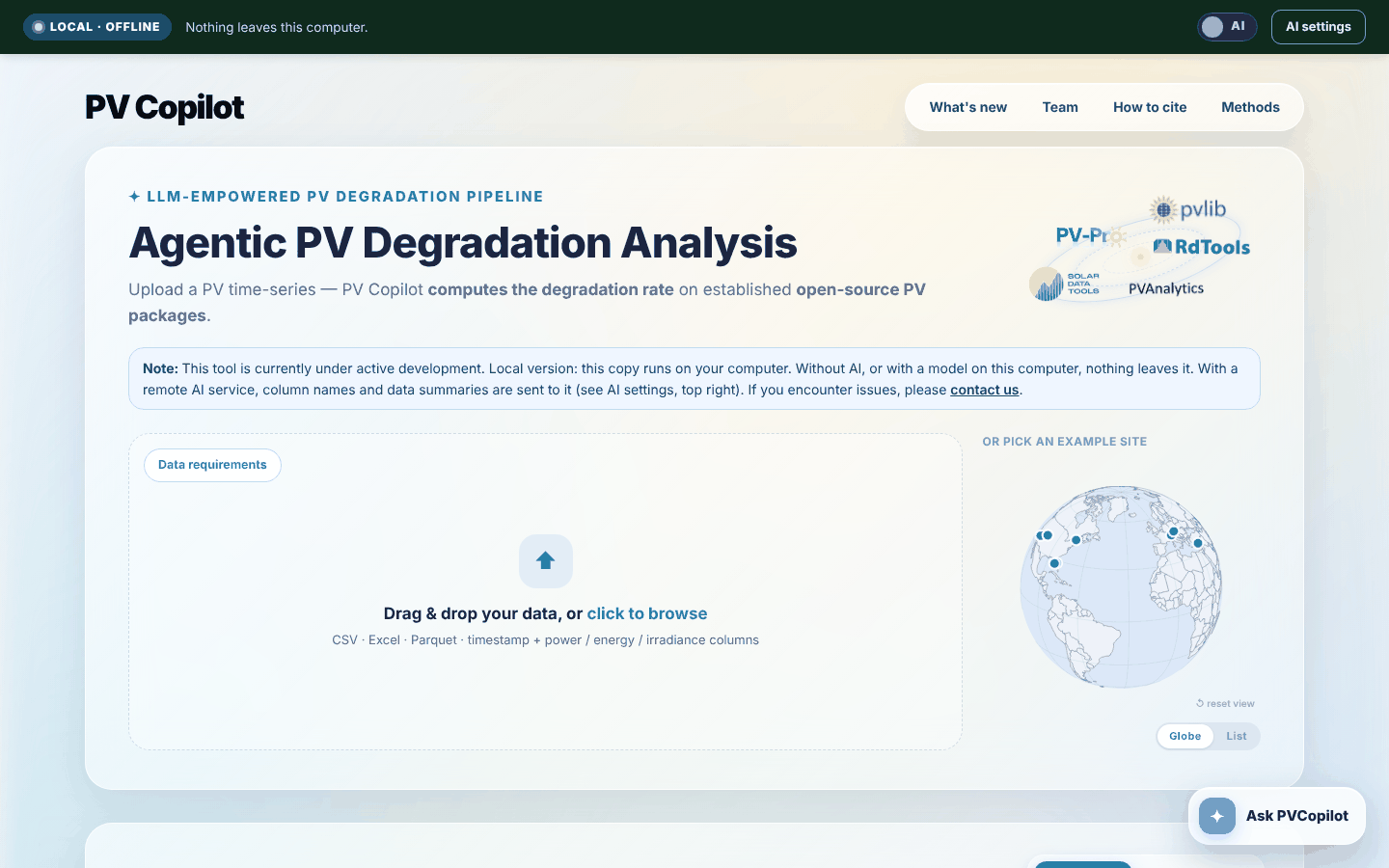This screenshot has width=1389, height=868.
Task: Click 'OR PICK AN EXAMPLE SITE' label
Action: pos(1065,442)
